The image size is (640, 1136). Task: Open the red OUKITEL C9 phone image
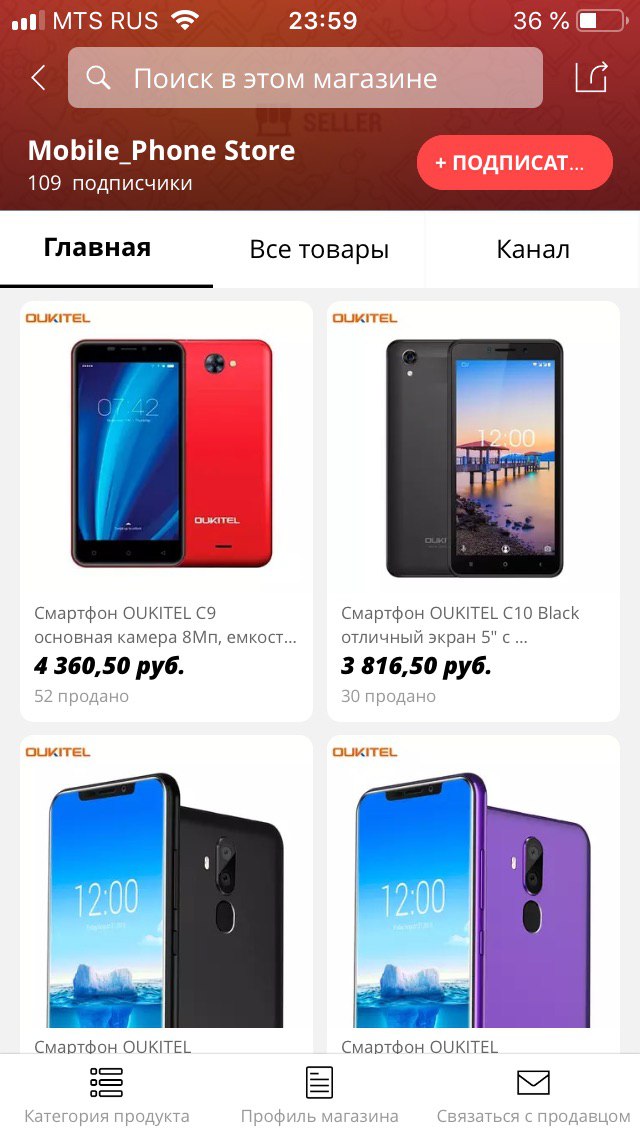click(172, 453)
